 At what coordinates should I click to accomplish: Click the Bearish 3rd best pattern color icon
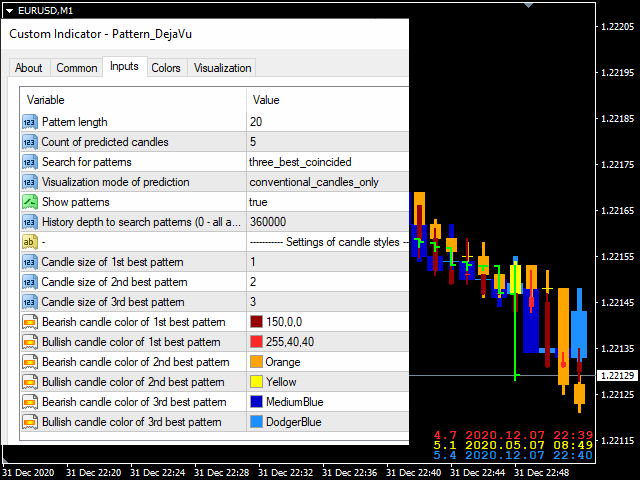pos(30,402)
